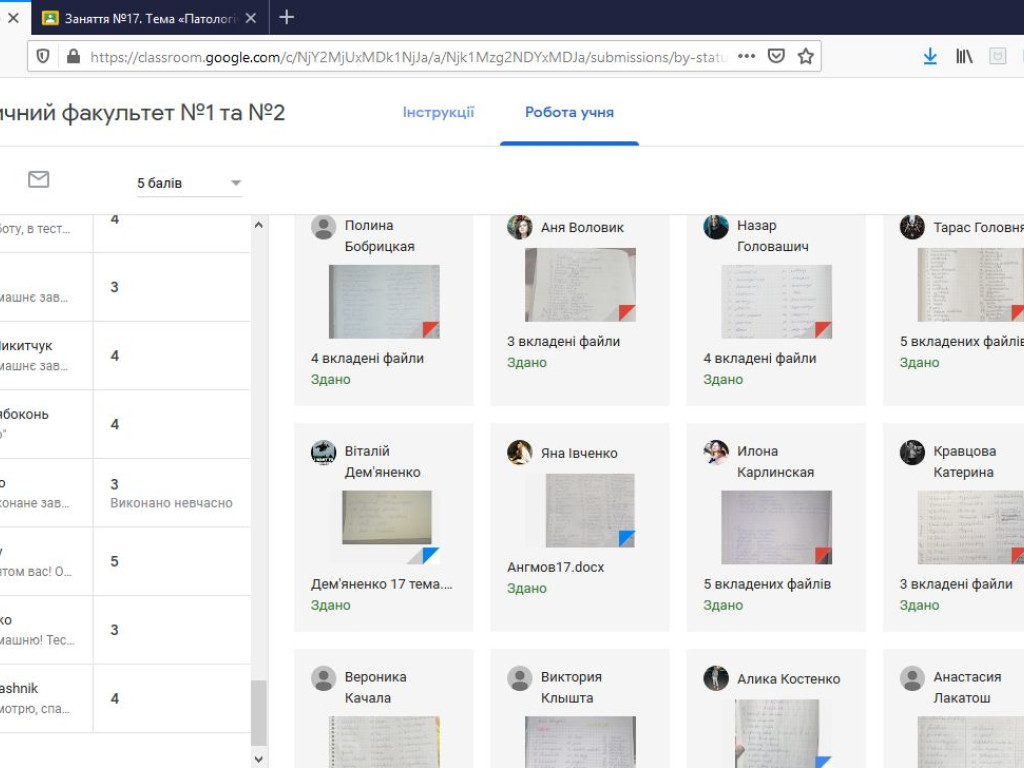The height and width of the screenshot is (768, 1024).
Task: Click grade 3 above Никитчук row
Action: pyautogui.click(x=114, y=287)
